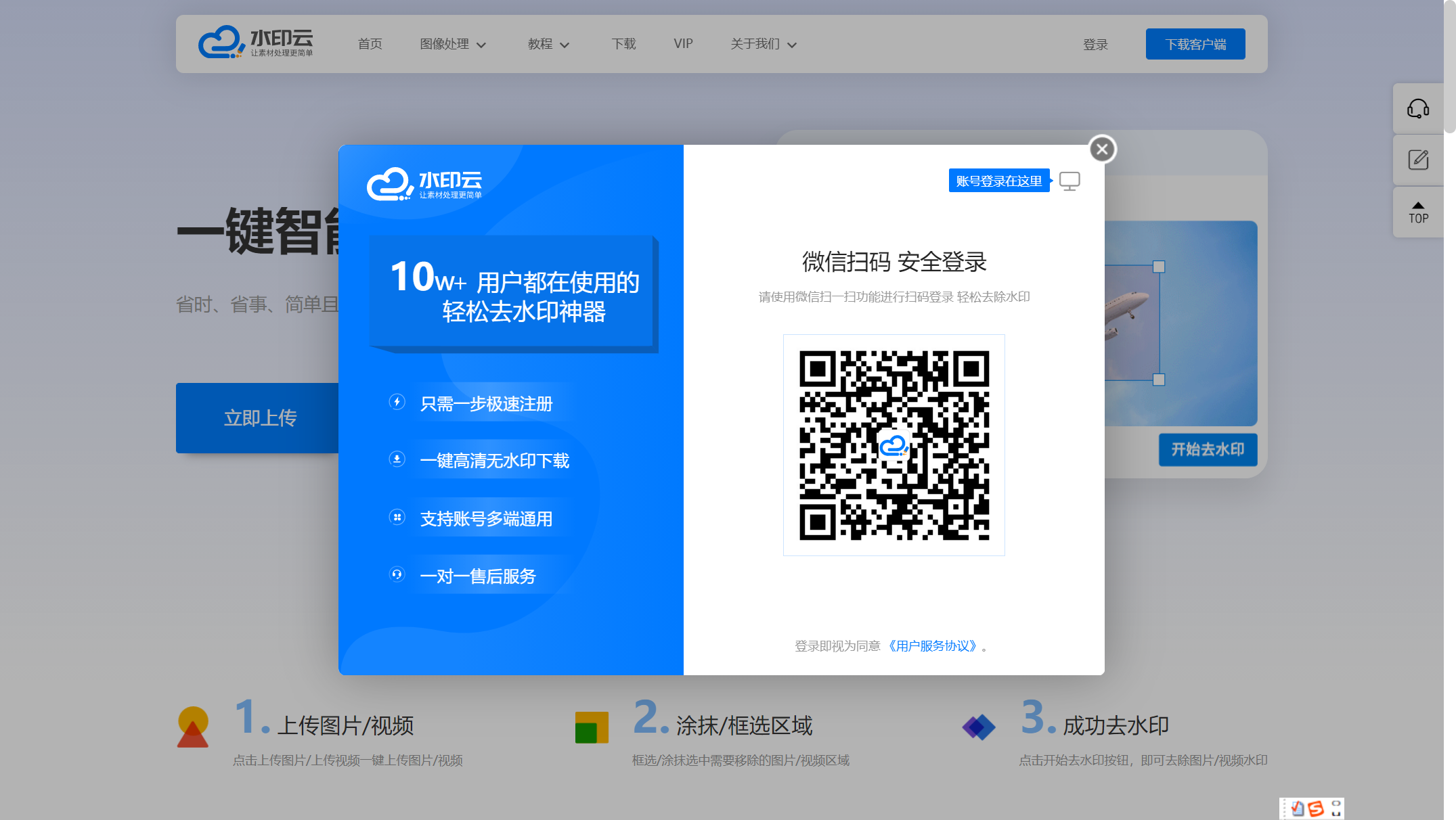
Task: Click the 下载客户端 button
Action: tap(1195, 44)
